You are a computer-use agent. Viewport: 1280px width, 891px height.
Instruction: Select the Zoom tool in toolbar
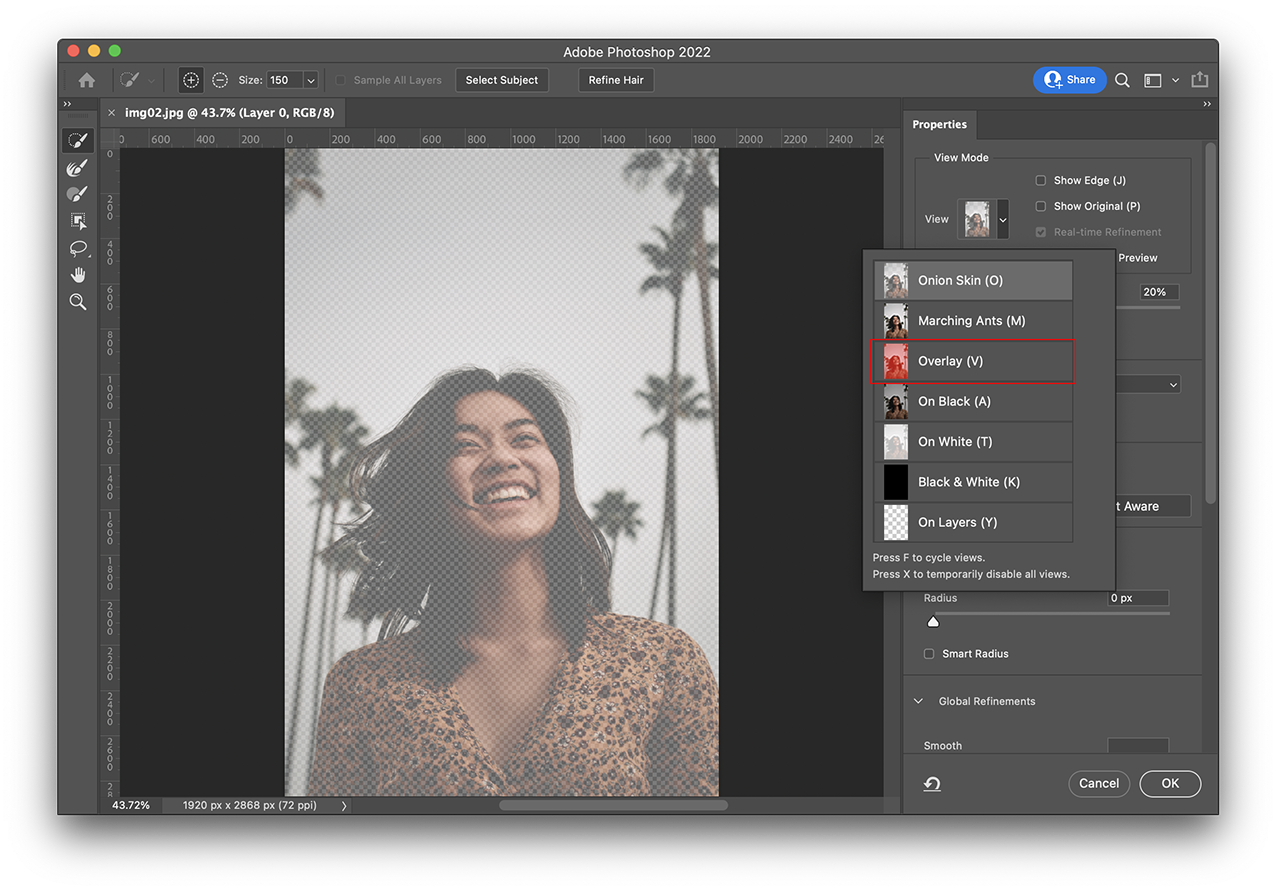click(x=77, y=302)
